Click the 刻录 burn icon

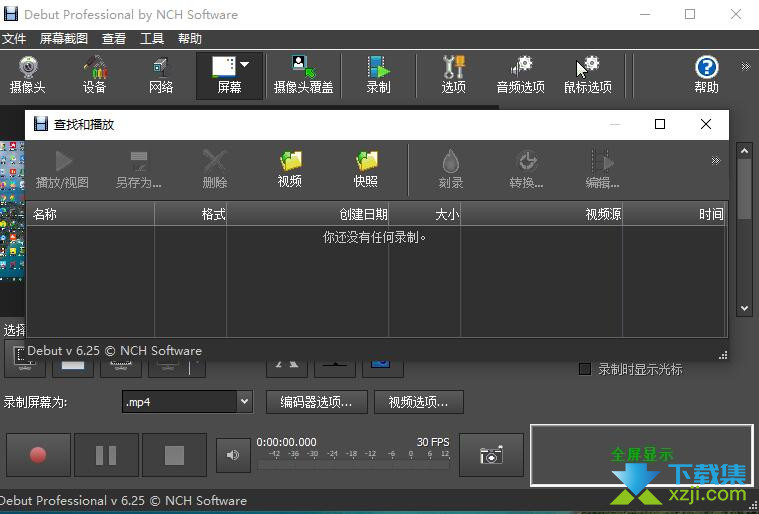(x=451, y=170)
